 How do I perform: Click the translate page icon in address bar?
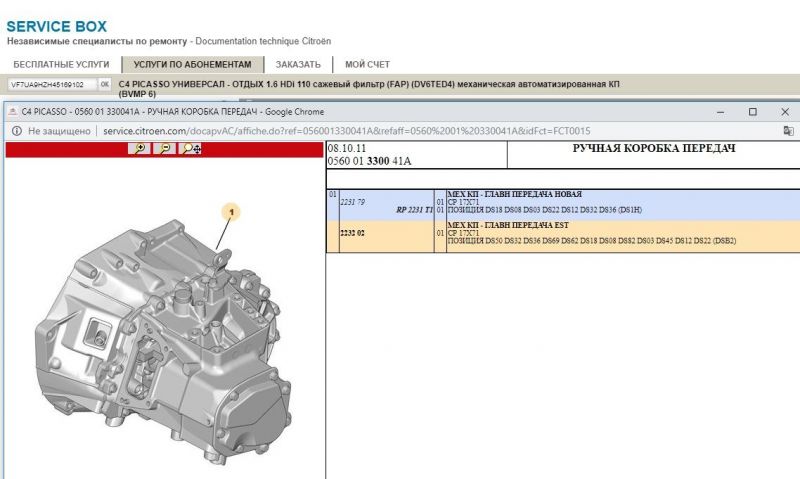click(x=788, y=131)
